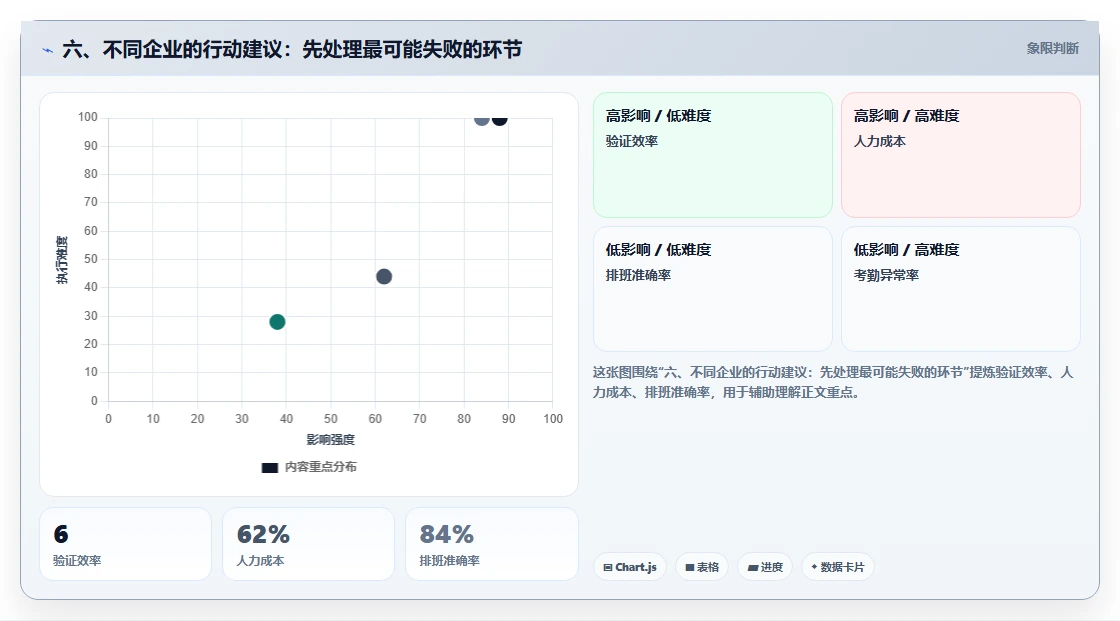Viewport: 1120px width, 621px height.
Task: Click the 84% value text
Action: [x=446, y=534]
